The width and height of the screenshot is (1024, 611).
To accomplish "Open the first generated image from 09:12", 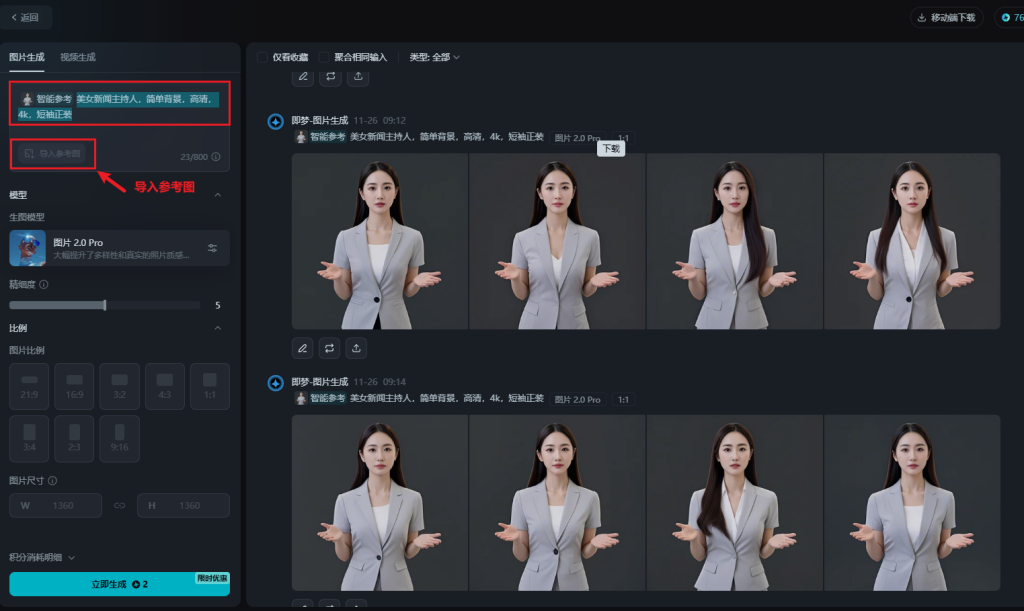I will click(x=380, y=241).
